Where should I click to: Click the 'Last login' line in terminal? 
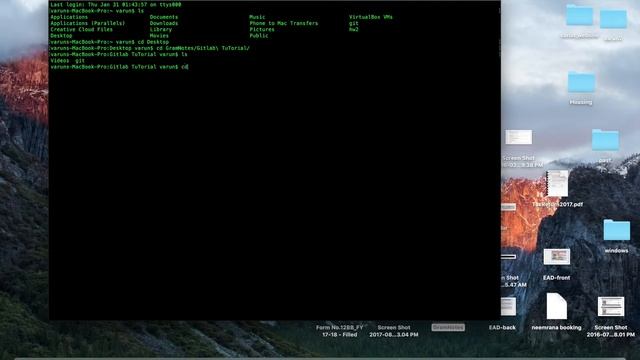coord(116,4)
